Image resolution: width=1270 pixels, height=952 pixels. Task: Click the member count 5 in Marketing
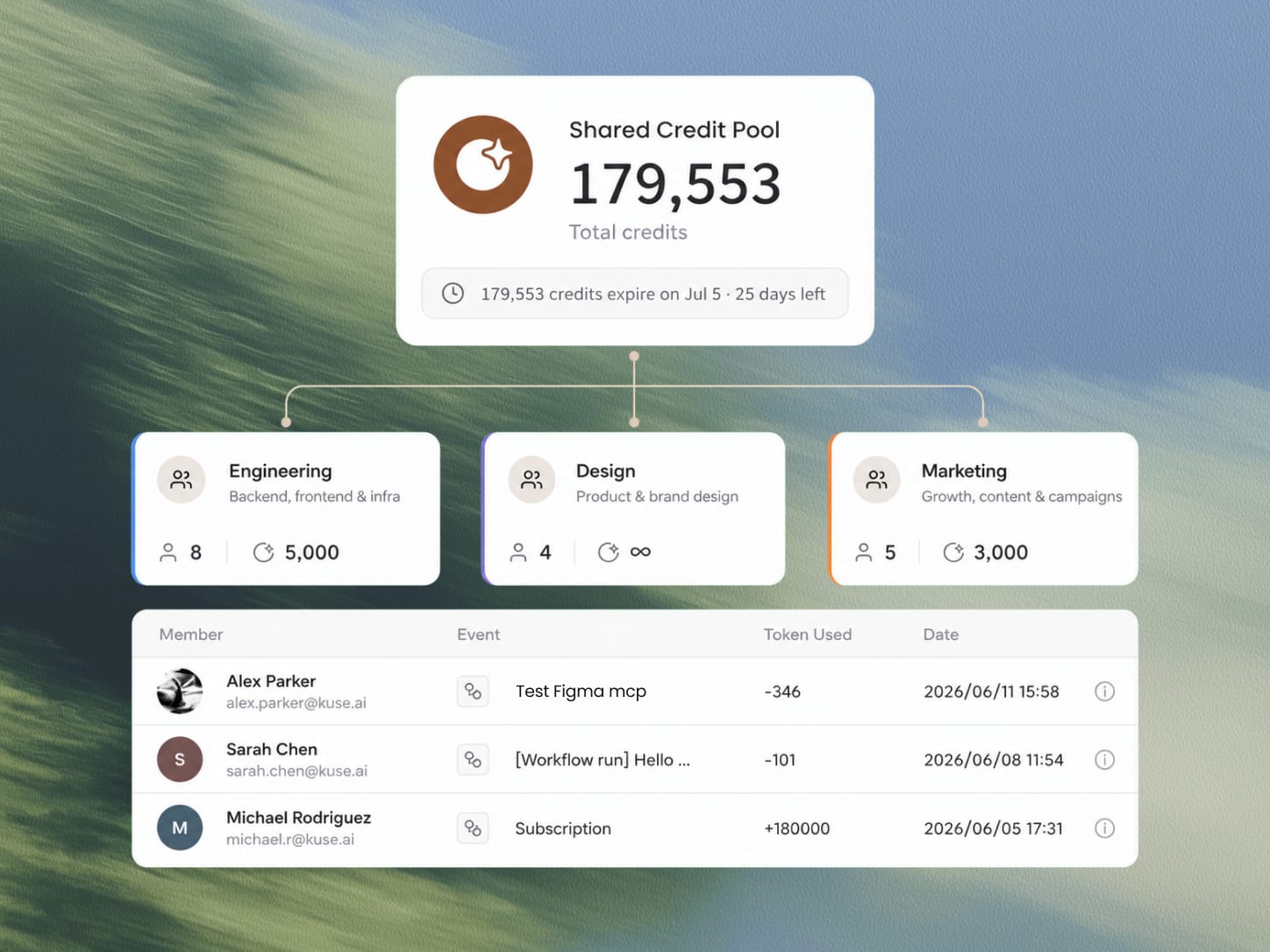click(x=890, y=552)
